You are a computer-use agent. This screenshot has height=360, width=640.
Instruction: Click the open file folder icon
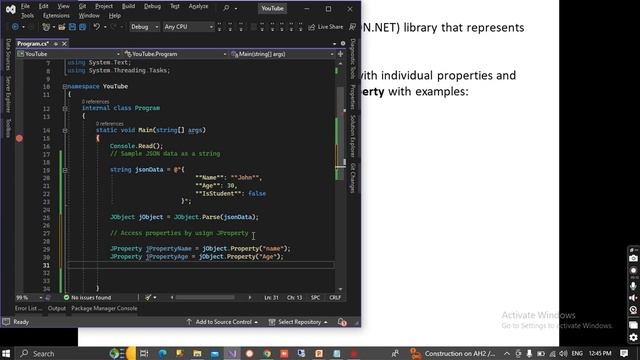tap(62, 27)
